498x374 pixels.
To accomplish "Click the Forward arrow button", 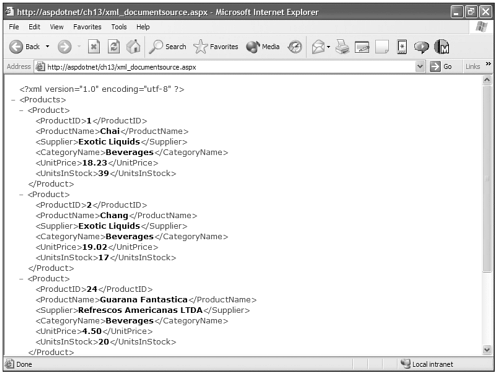I will (64, 47).
